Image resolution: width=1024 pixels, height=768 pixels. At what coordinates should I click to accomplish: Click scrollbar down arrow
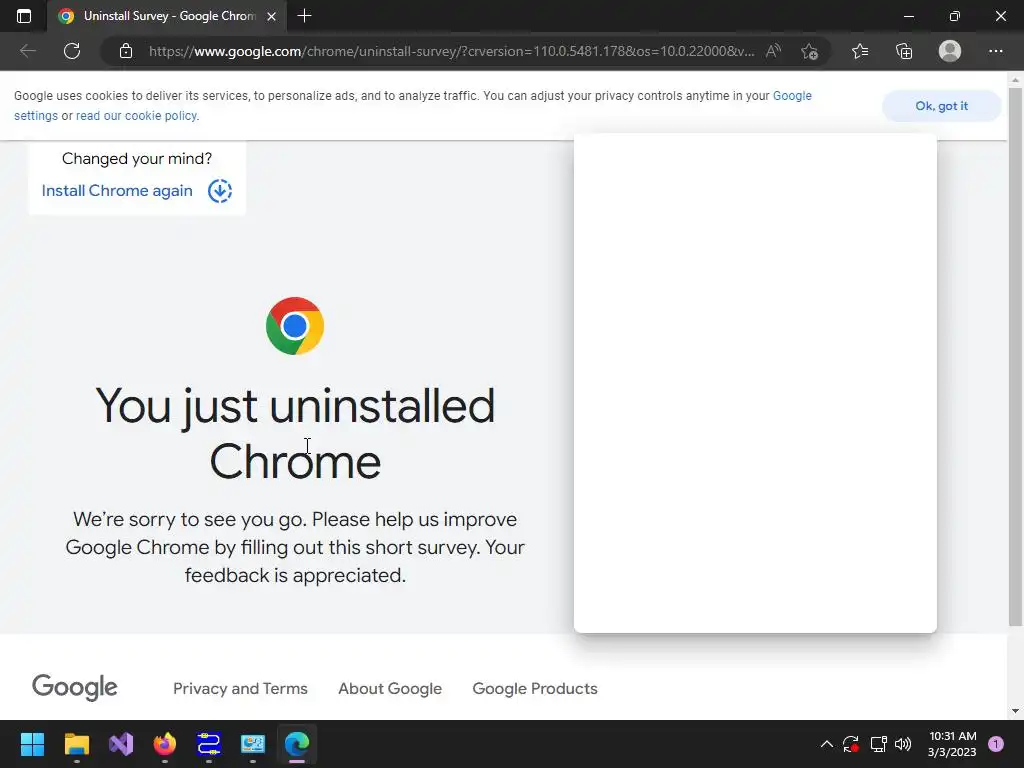pos(1015,711)
